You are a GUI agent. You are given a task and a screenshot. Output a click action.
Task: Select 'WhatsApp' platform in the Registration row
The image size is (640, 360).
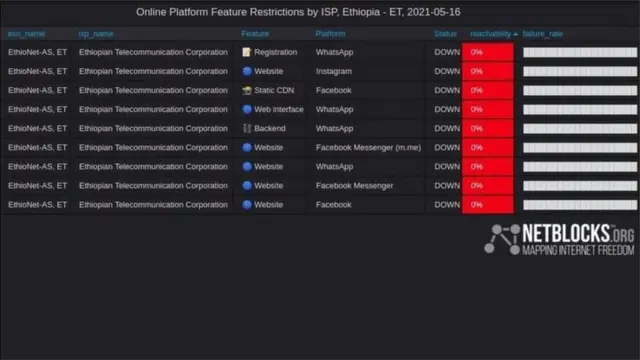[334, 52]
